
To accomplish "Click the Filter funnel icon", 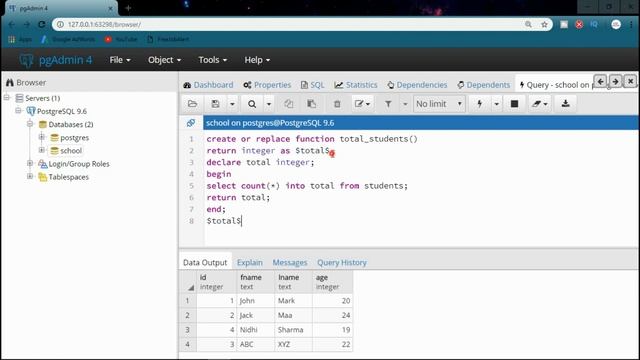I will [x=388, y=104].
